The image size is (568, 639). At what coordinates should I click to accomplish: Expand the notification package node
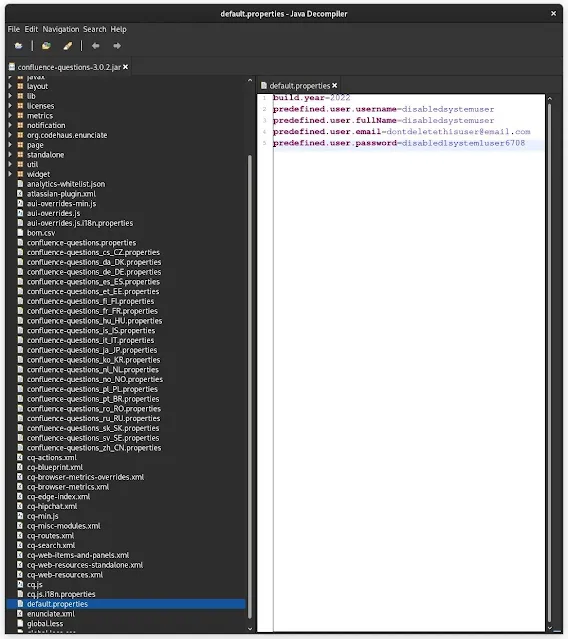pyautogui.click(x=10, y=125)
